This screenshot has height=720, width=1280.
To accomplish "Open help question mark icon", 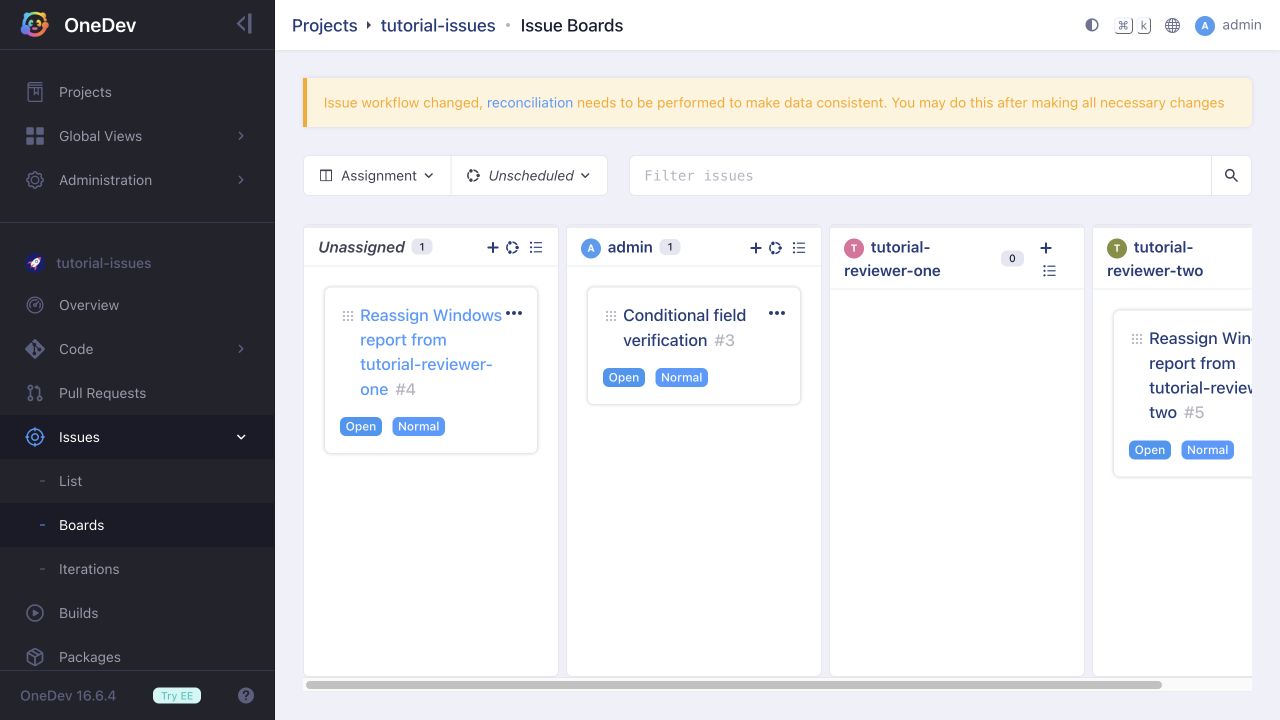I will 246,696.
